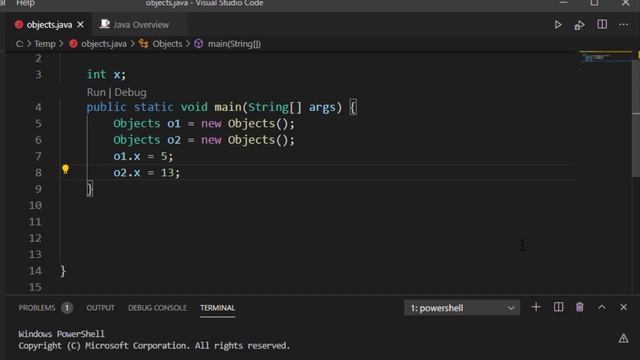The height and width of the screenshot is (360, 640).
Task: Split the editor to the right
Action: pyautogui.click(x=602, y=24)
